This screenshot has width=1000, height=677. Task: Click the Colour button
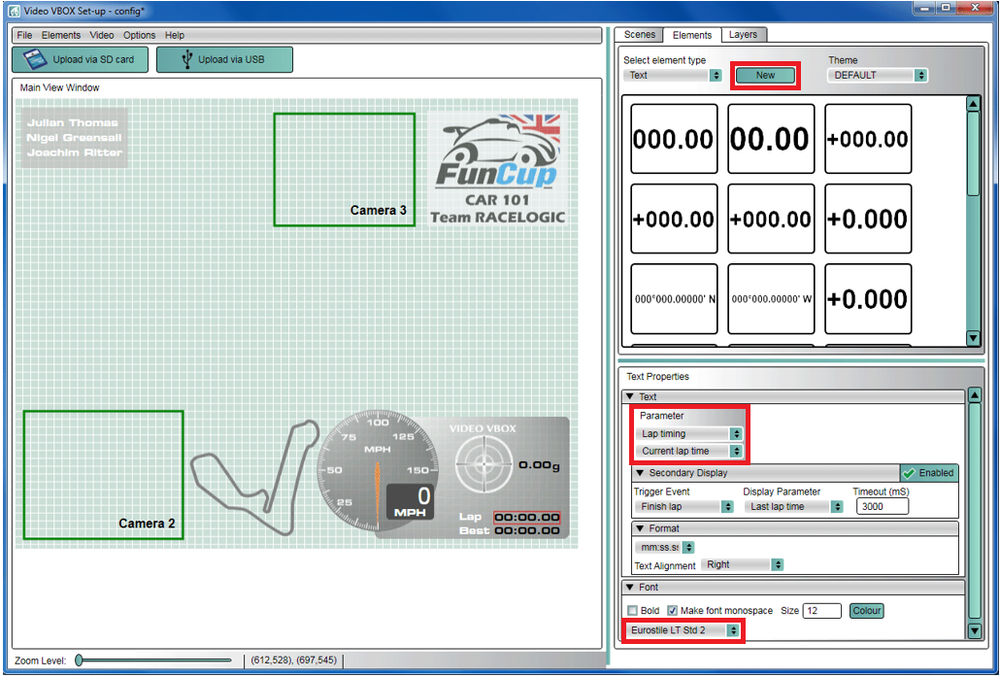[866, 611]
